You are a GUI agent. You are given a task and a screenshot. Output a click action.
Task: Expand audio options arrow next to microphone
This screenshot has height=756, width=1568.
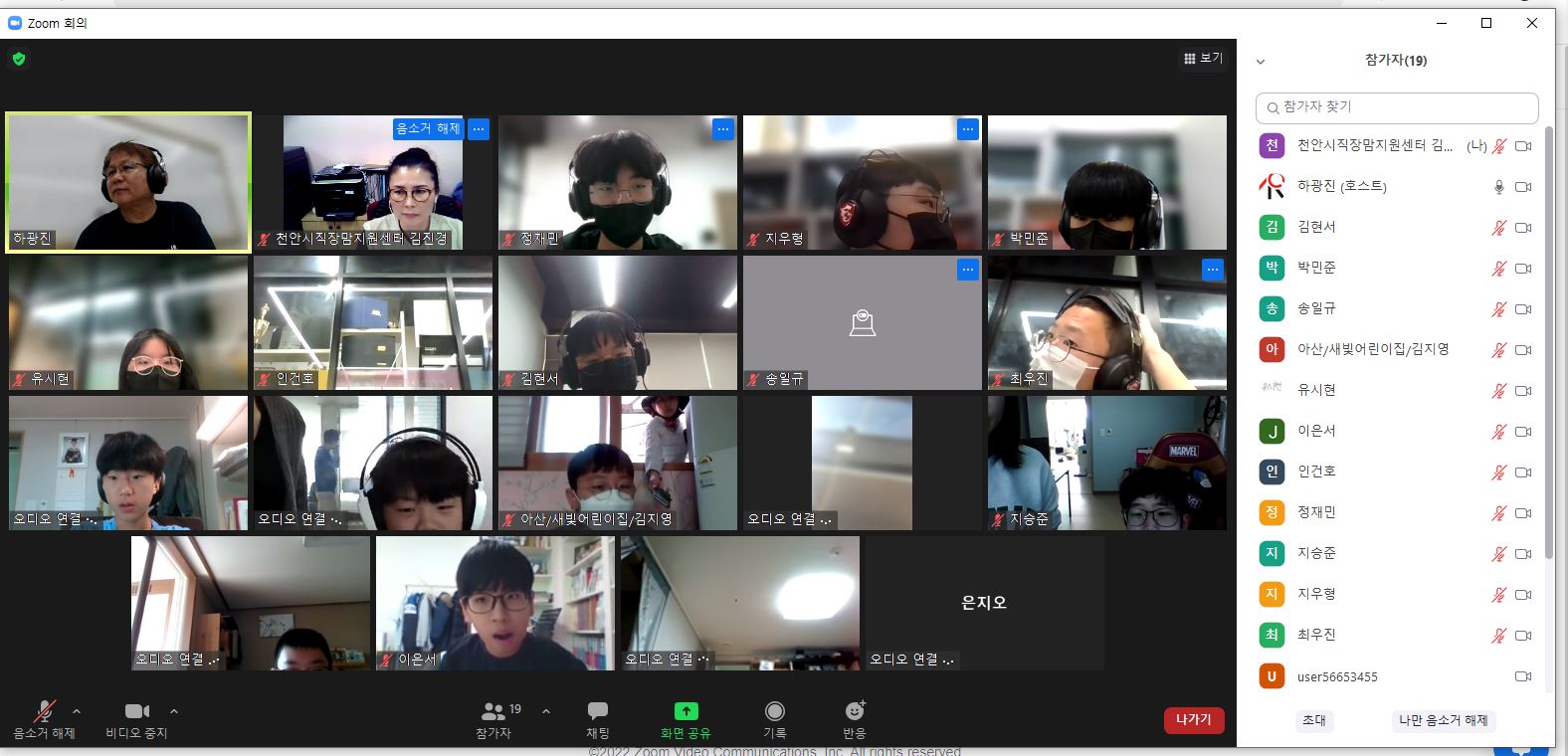pyautogui.click(x=77, y=711)
